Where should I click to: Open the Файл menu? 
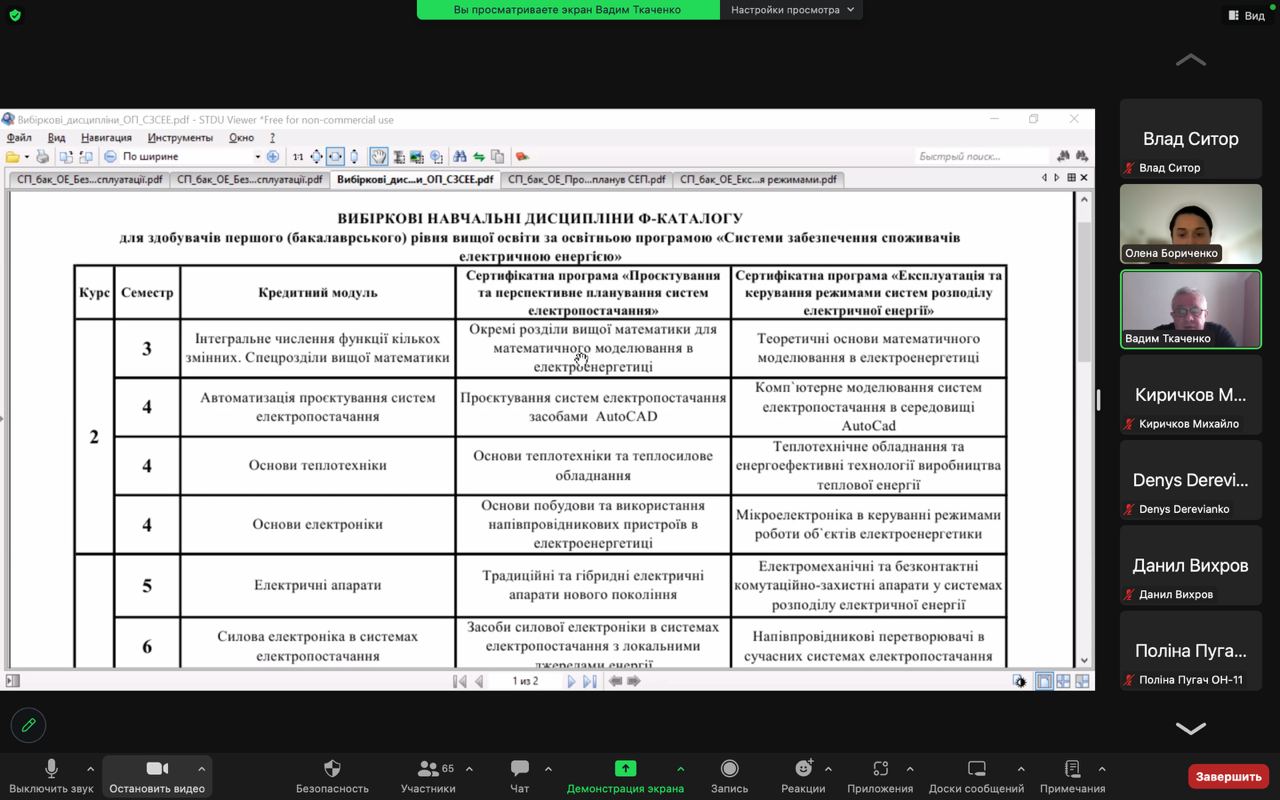pos(19,138)
